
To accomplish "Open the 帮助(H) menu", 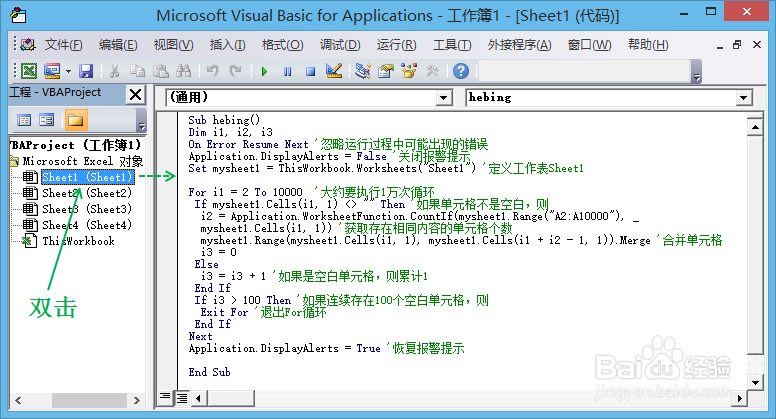I will [648, 45].
